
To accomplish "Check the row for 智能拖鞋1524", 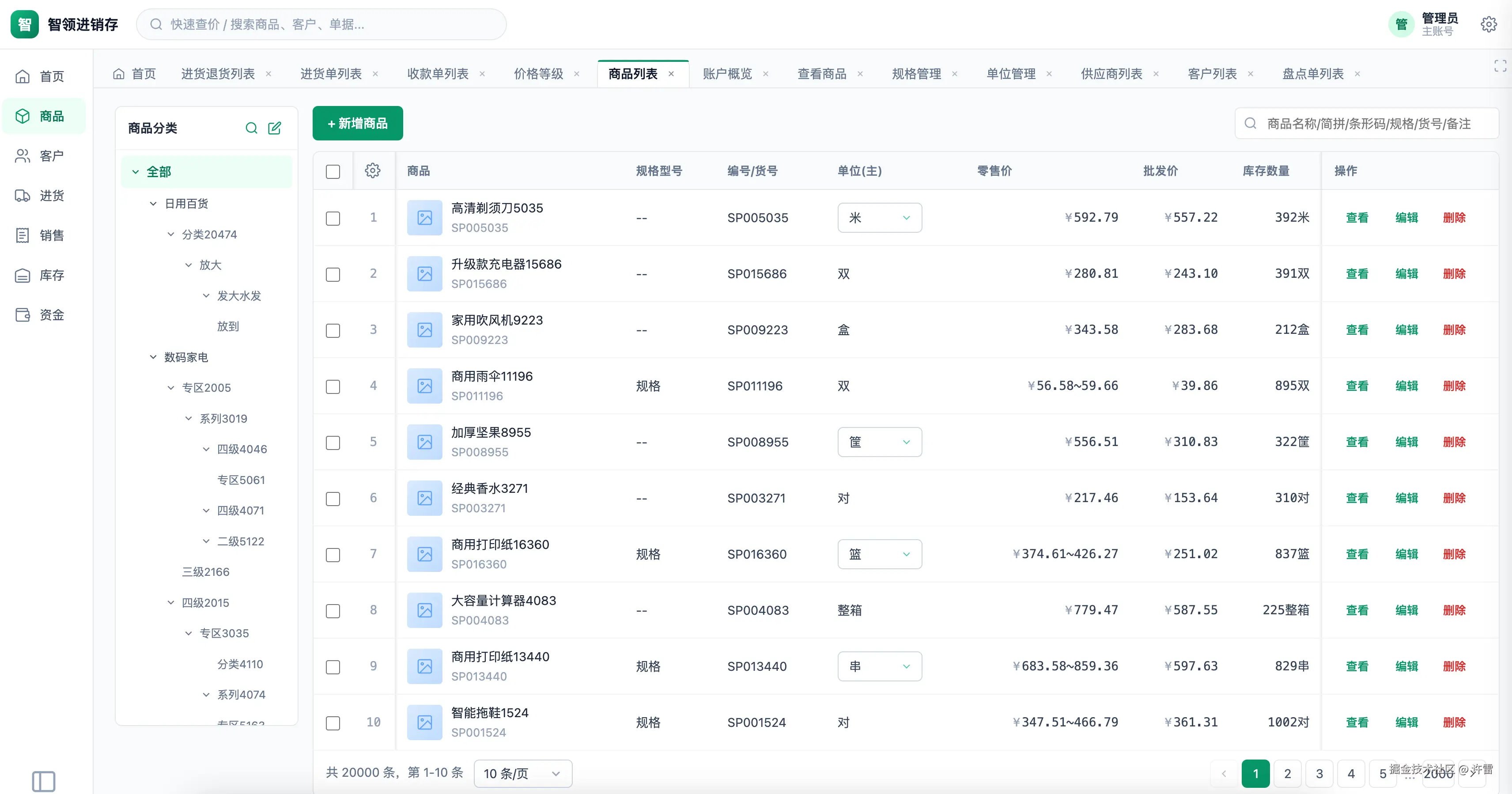I will pos(333,723).
